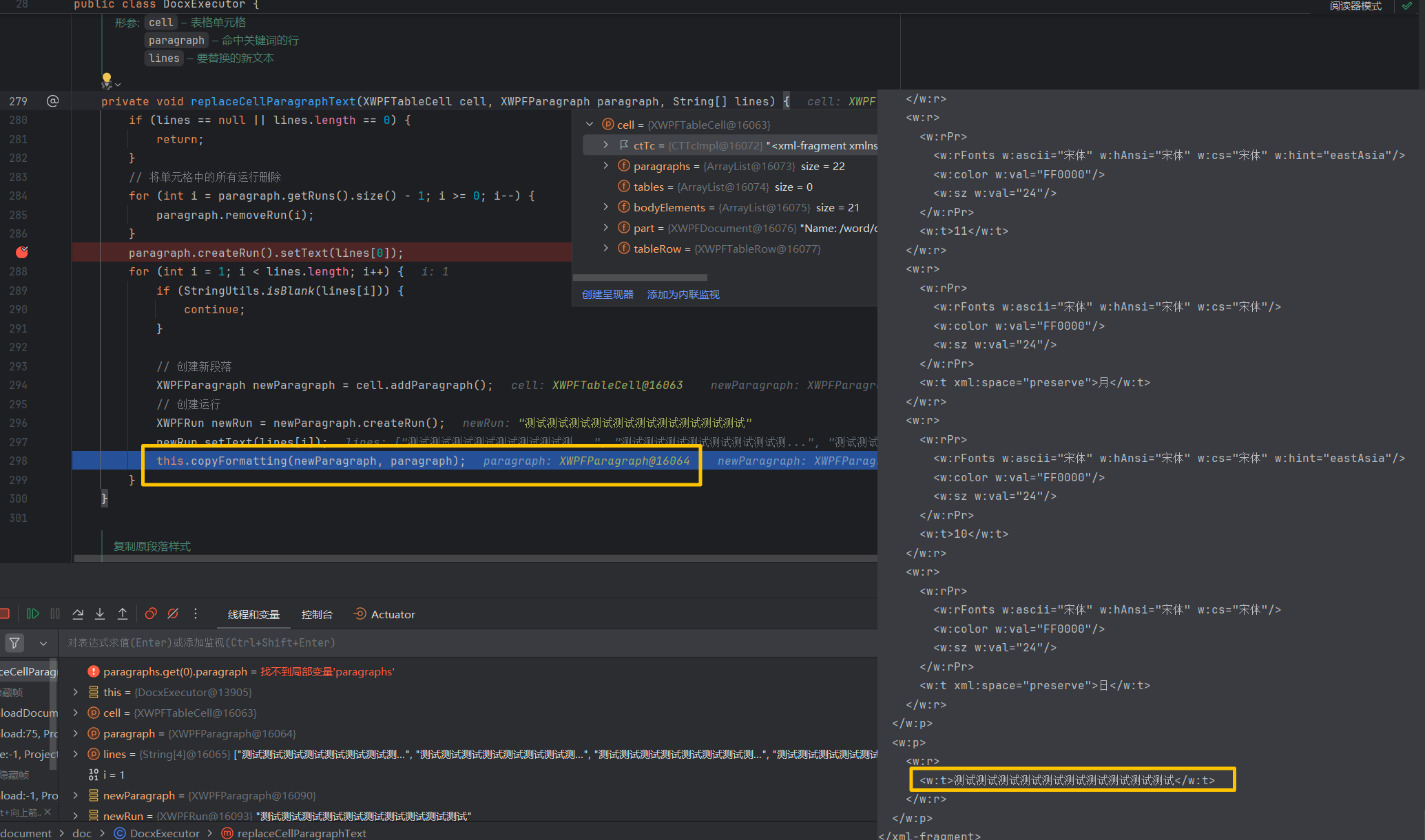Expand the lines String[4] variable

tap(76, 754)
